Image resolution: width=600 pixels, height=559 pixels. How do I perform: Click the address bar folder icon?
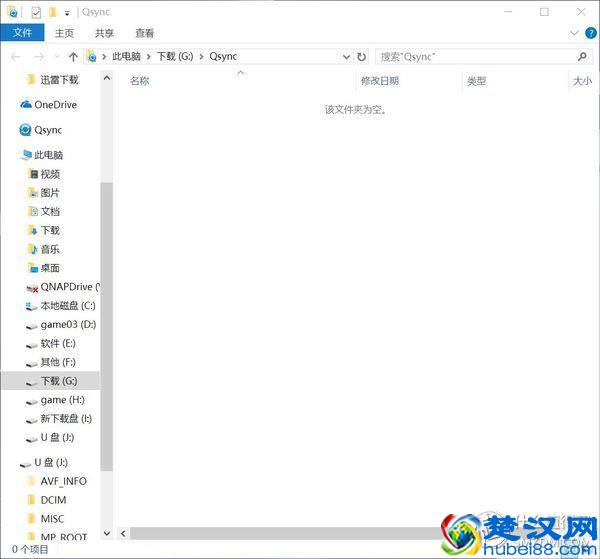pyautogui.click(x=92, y=57)
